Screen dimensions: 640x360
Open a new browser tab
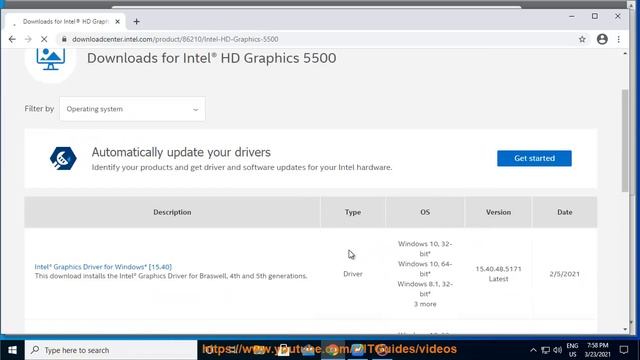coord(136,22)
